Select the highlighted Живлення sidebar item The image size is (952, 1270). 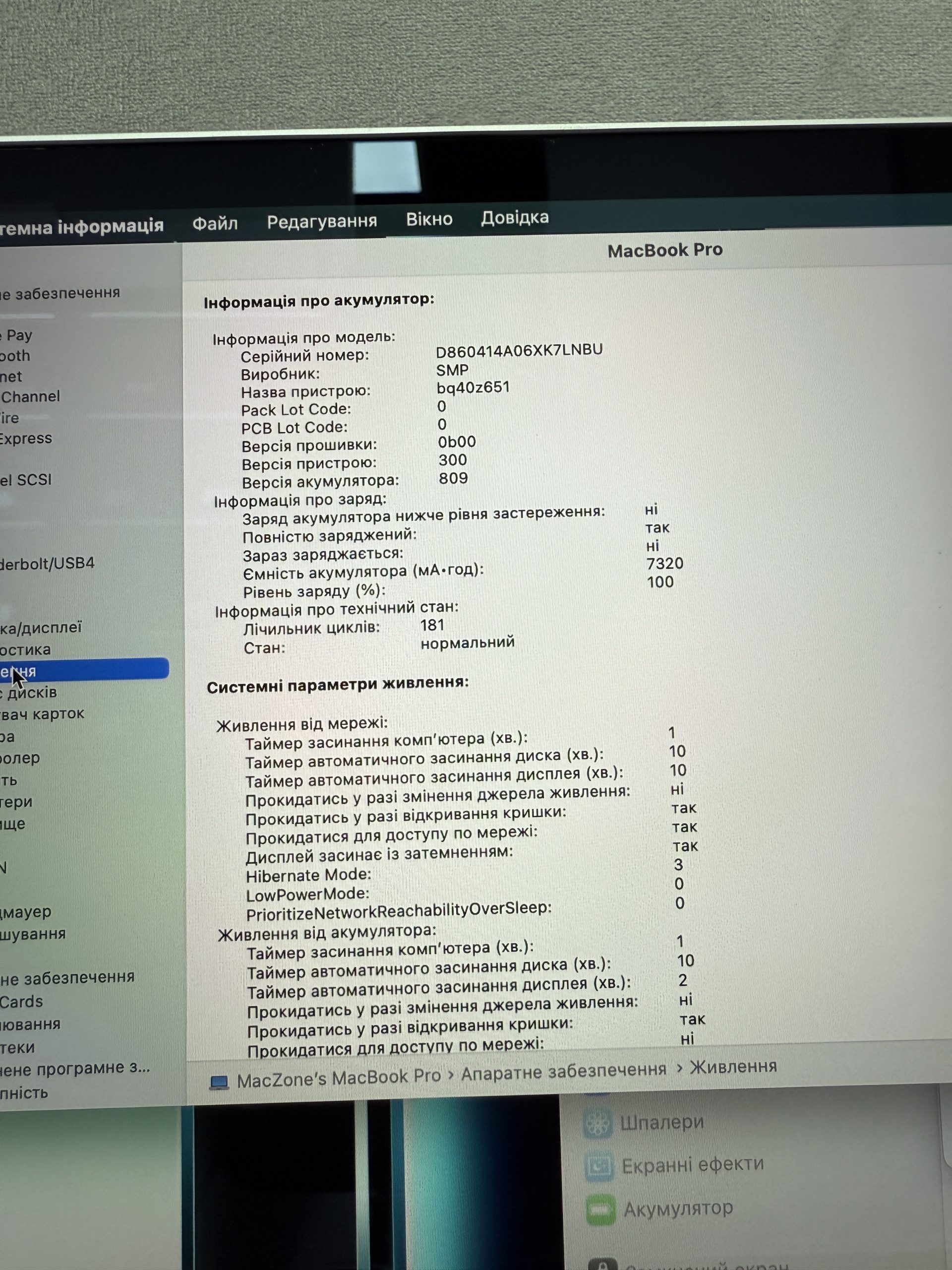coord(84,670)
